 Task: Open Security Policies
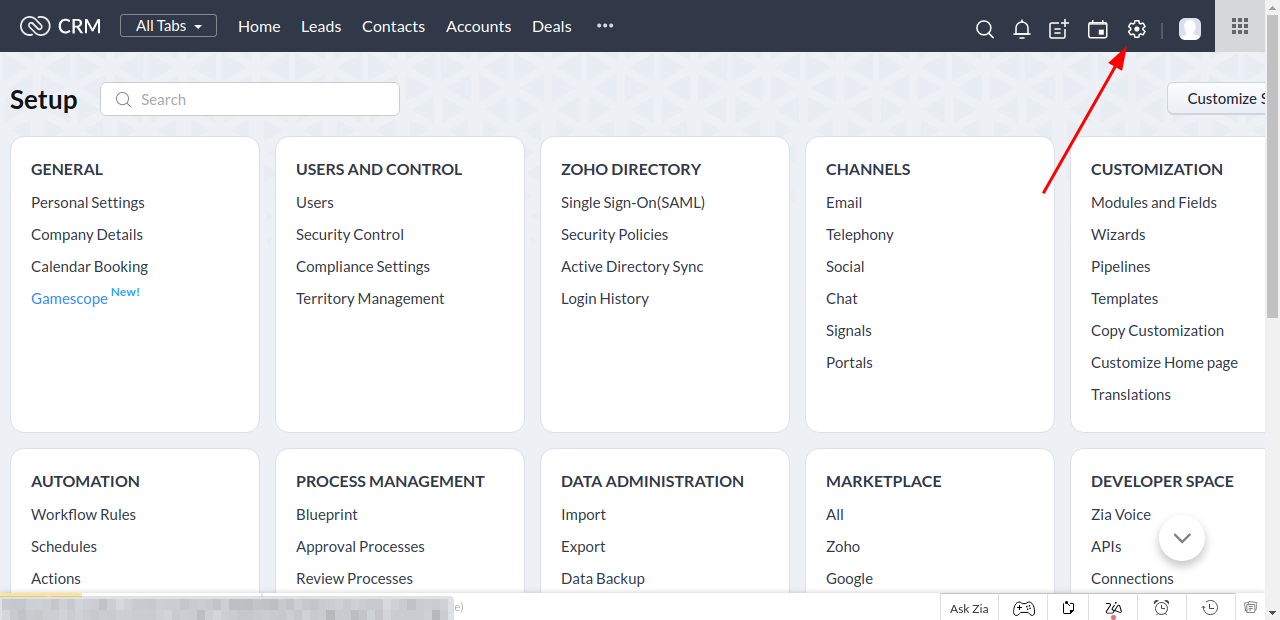click(x=615, y=235)
